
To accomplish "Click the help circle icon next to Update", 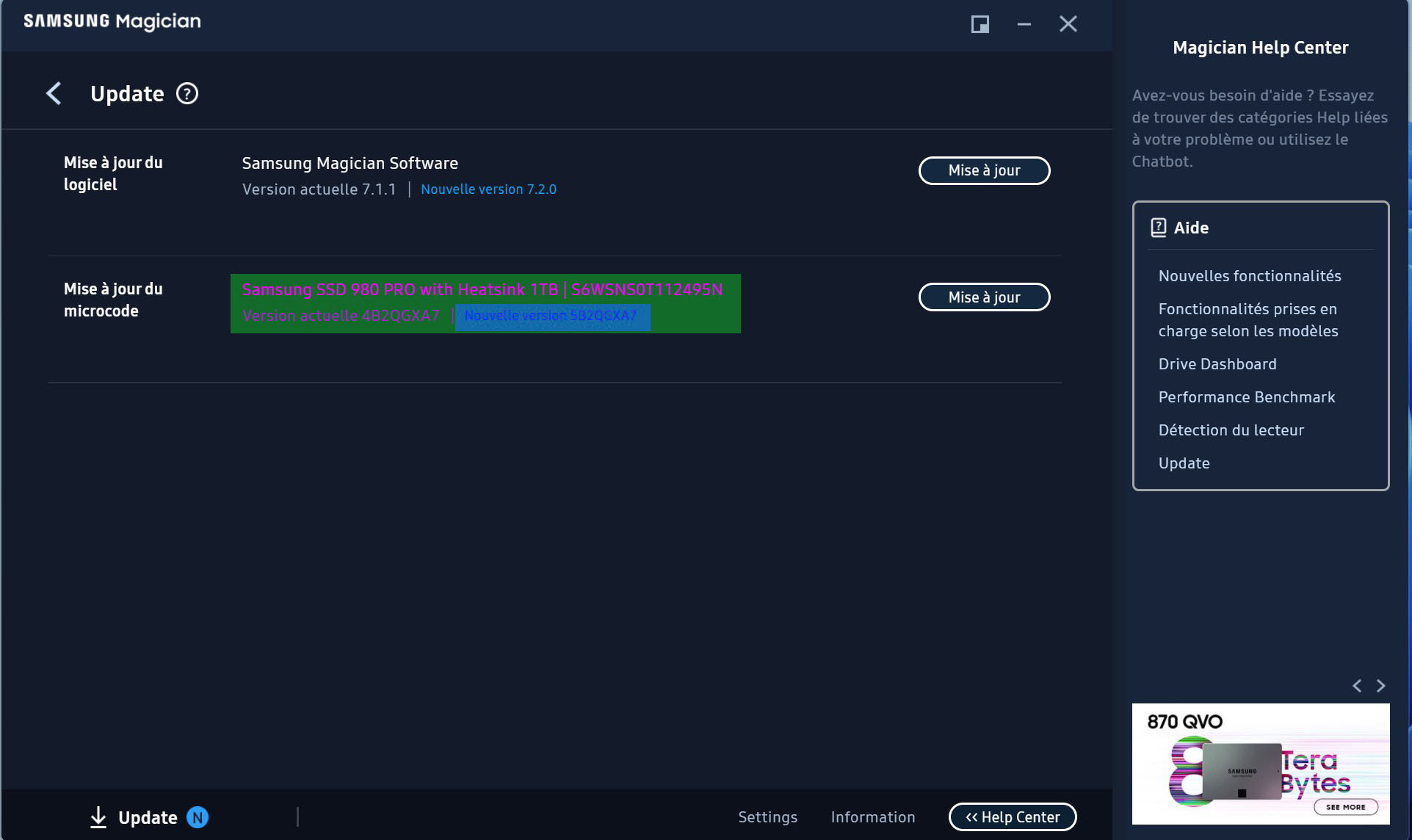I will tap(187, 93).
